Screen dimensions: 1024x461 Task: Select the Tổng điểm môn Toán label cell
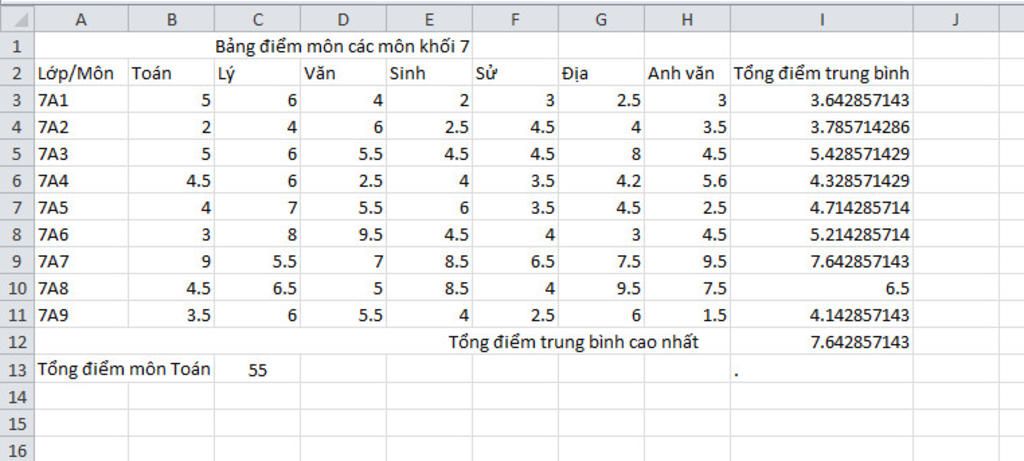pos(124,369)
